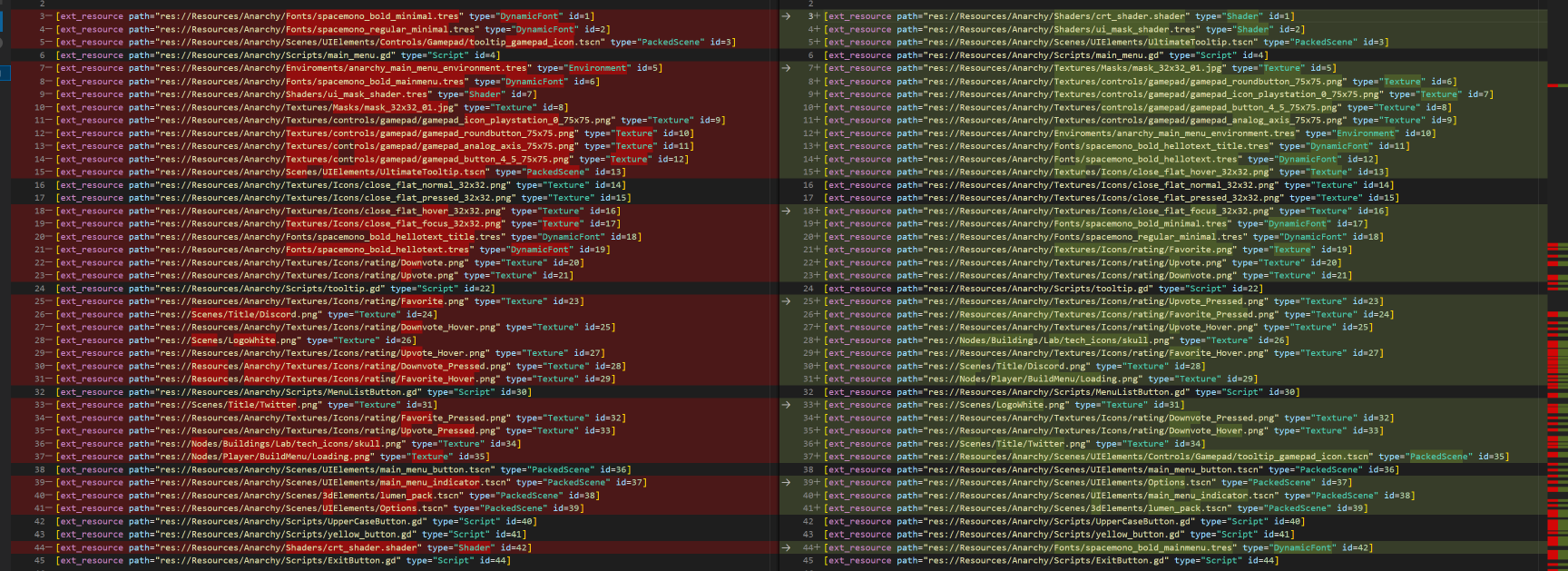Select the lumen_pack.tscn line with id=38
This screenshot has height=571, width=1568.
pyautogui.click(x=328, y=496)
